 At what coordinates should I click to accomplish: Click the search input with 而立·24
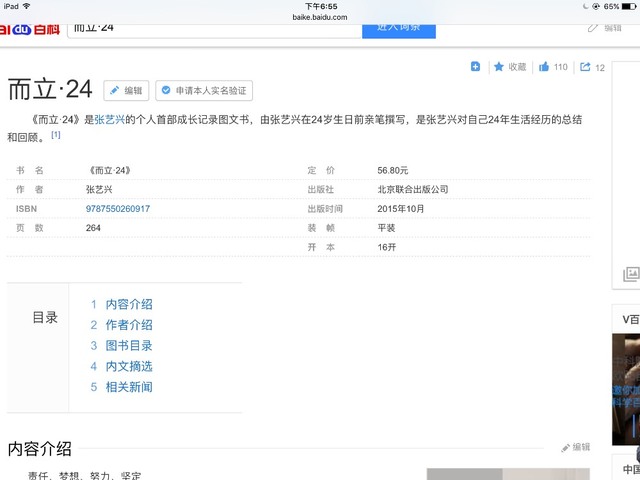pos(215,31)
